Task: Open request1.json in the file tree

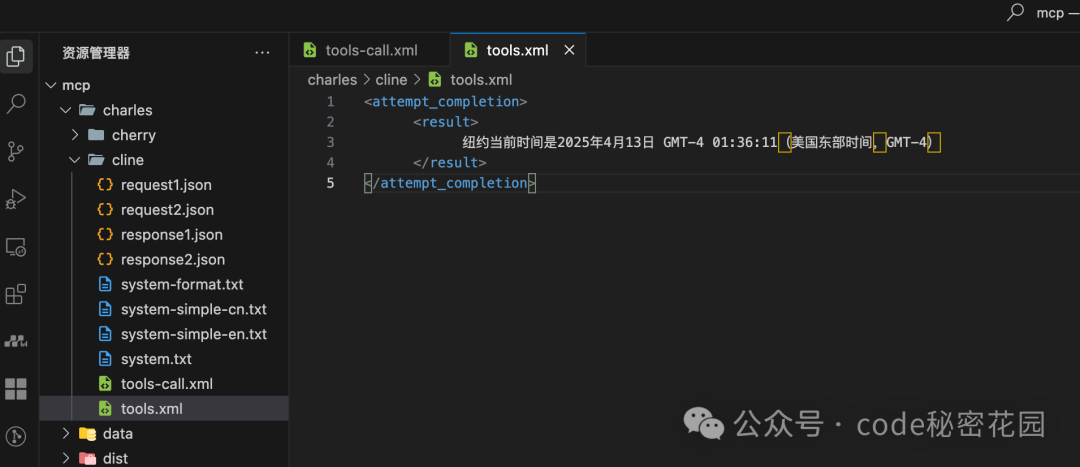Action: [164, 185]
